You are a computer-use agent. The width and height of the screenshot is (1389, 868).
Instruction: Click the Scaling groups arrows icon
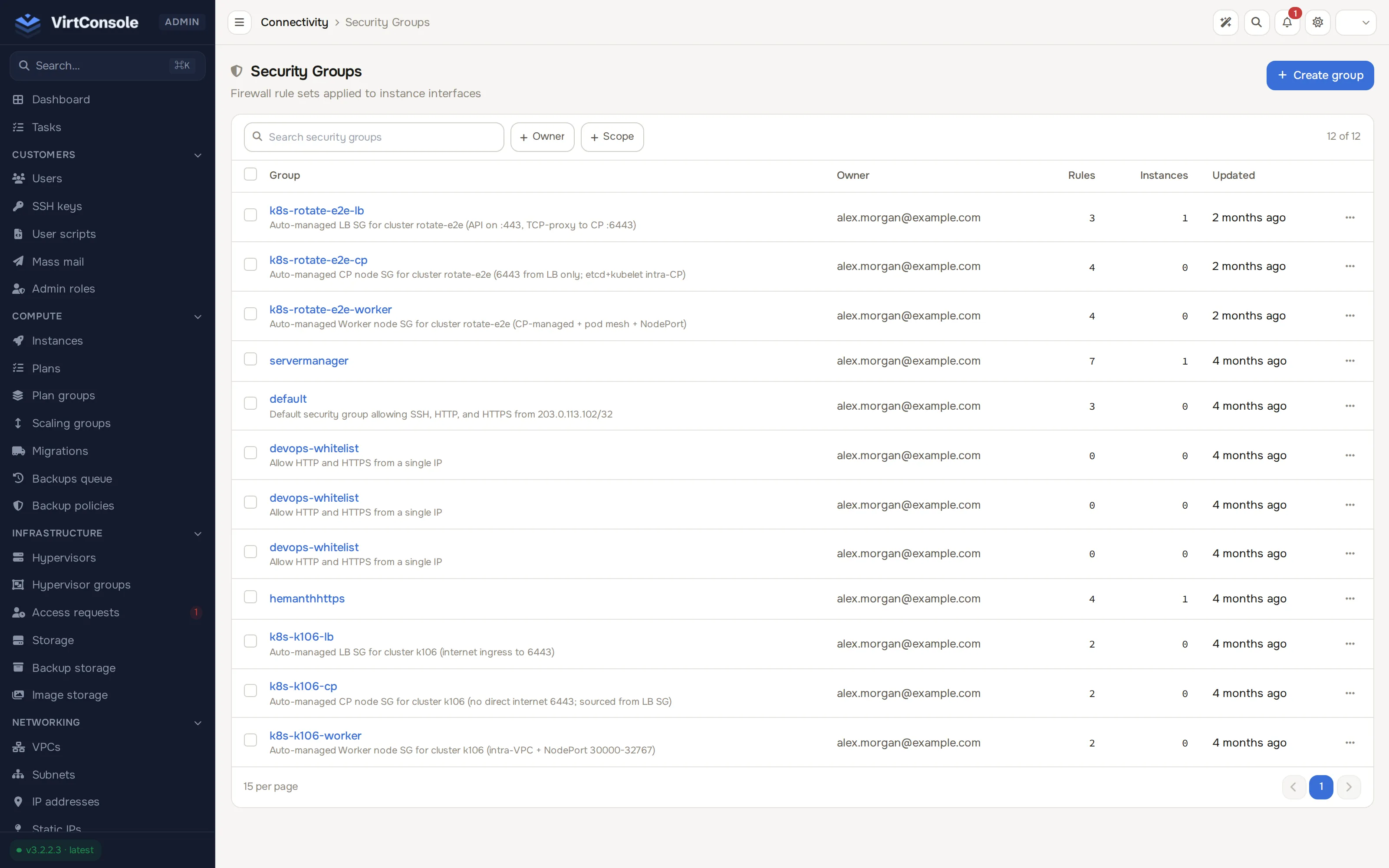pos(18,423)
